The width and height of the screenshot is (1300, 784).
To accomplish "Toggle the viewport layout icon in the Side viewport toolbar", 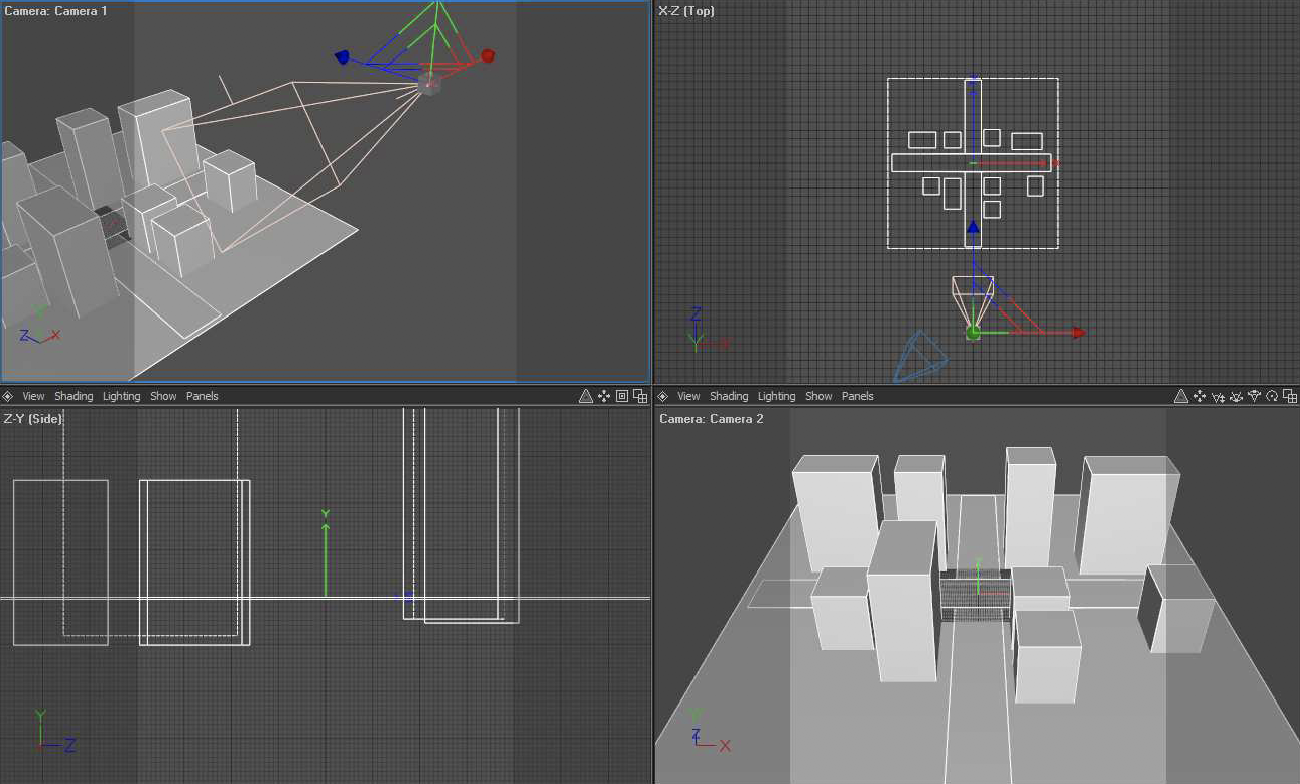I will point(640,396).
